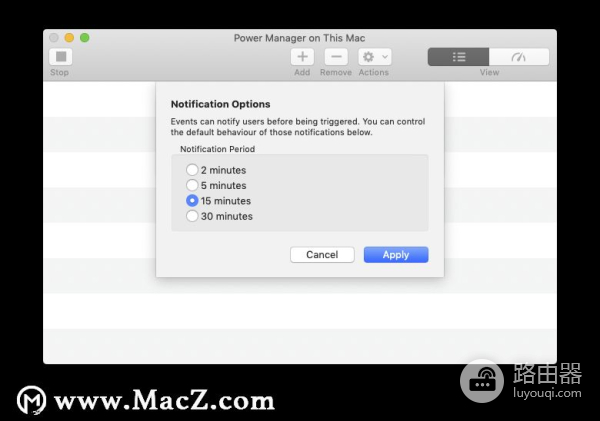
Task: Switch to the gauge view segment
Action: point(519,57)
